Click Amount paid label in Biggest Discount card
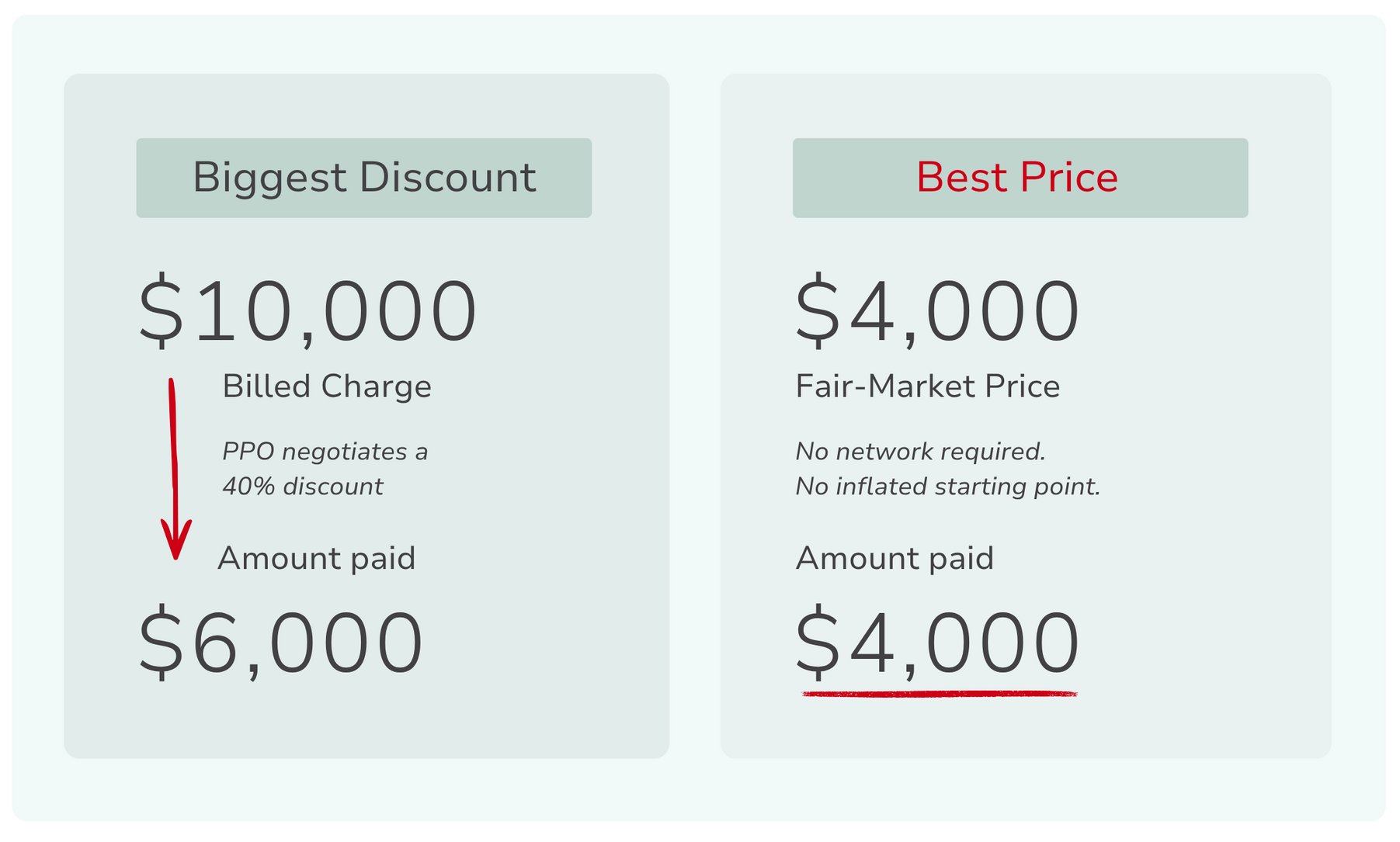The image size is (1400, 842). tap(317, 559)
